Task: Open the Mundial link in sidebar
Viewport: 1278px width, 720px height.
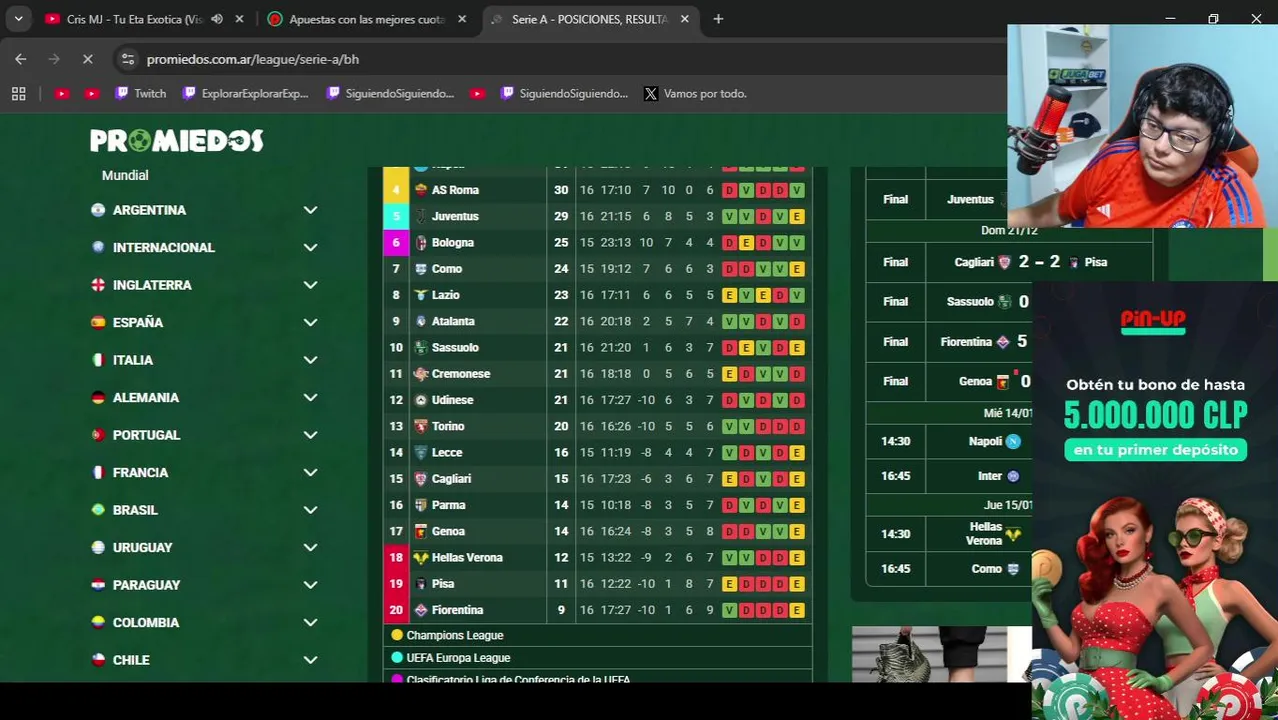Action: [x=125, y=175]
